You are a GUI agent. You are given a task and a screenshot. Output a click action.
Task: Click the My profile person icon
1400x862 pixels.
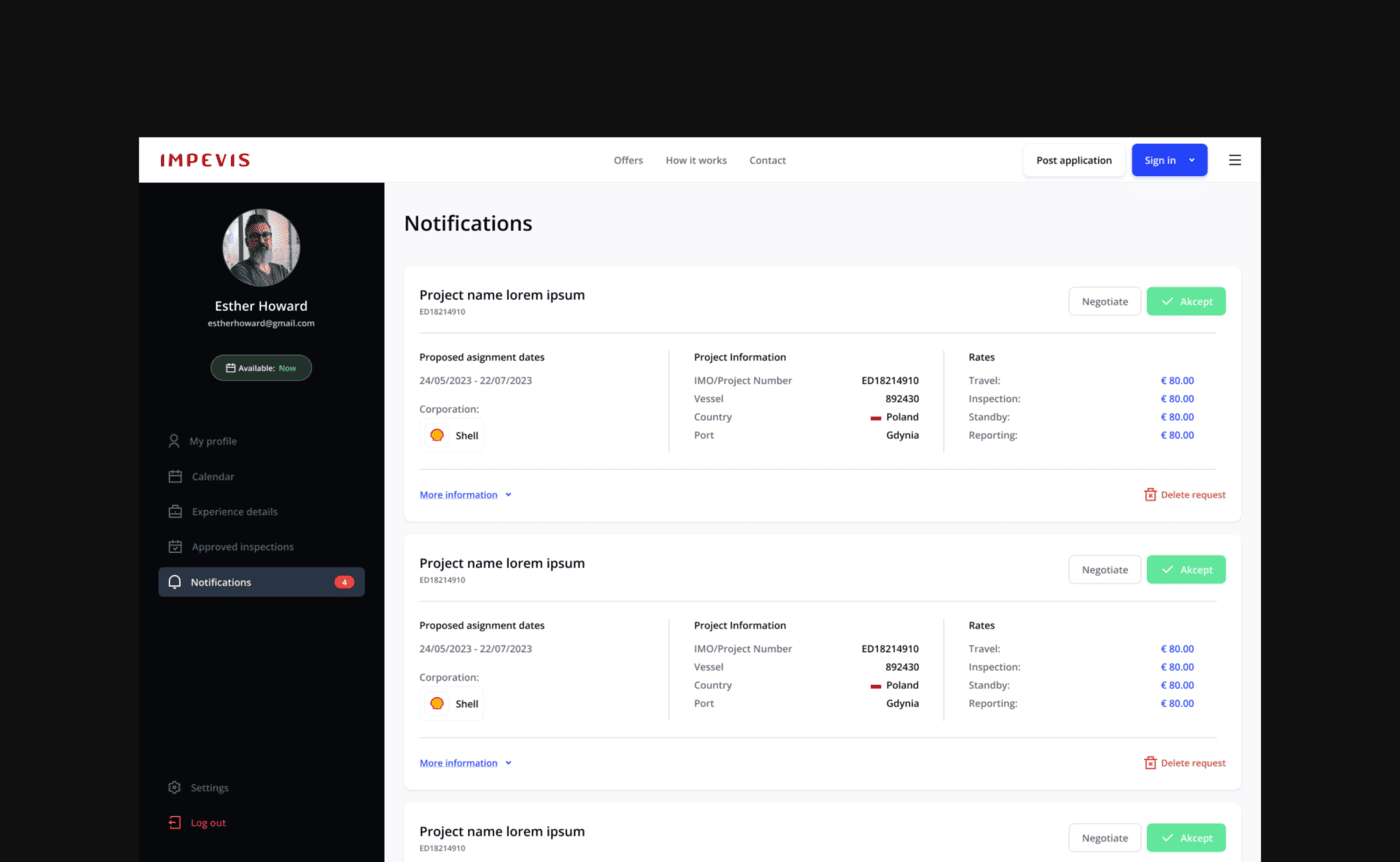pos(174,441)
